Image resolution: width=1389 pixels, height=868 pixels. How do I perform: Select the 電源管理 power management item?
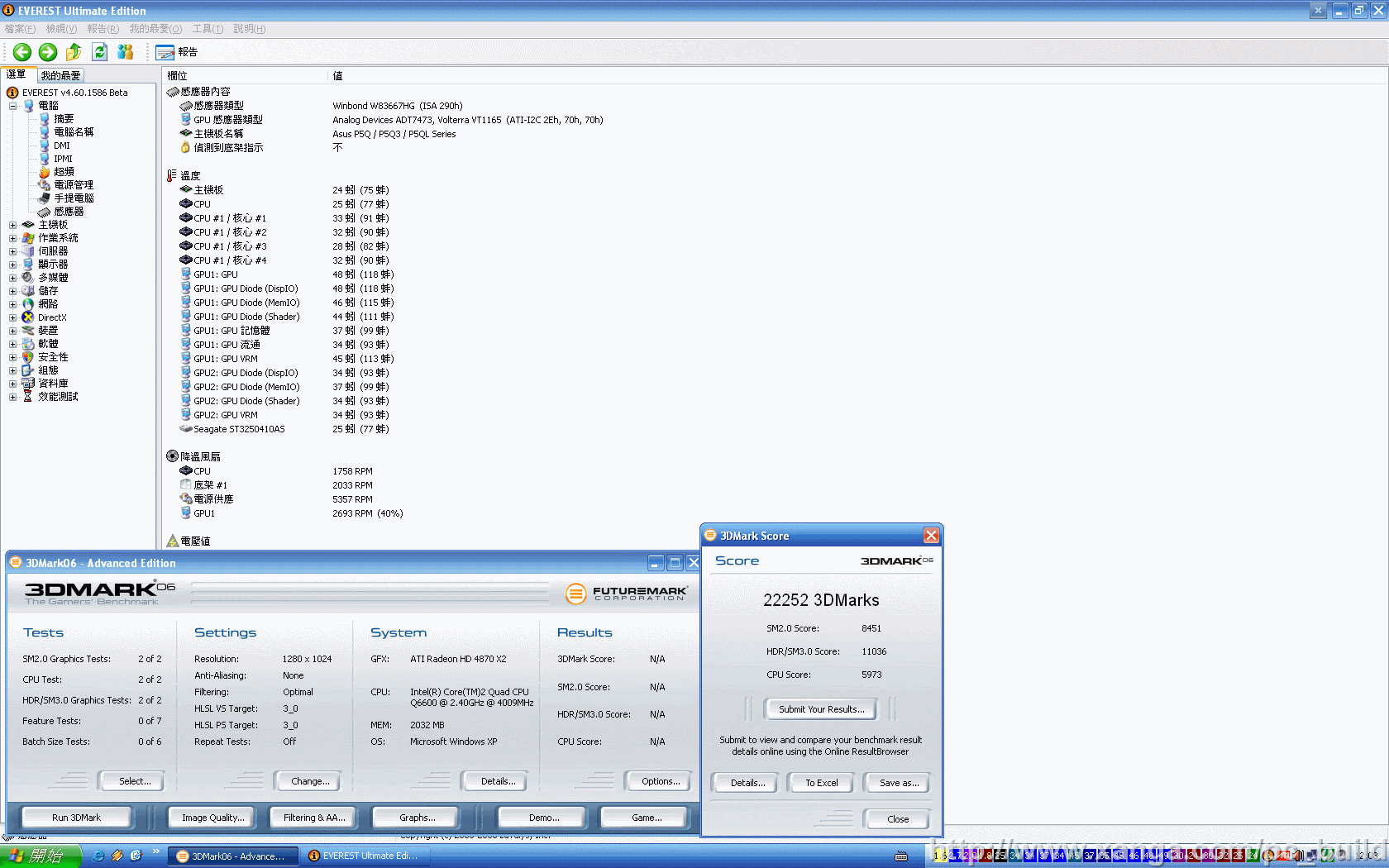pyautogui.click(x=66, y=185)
